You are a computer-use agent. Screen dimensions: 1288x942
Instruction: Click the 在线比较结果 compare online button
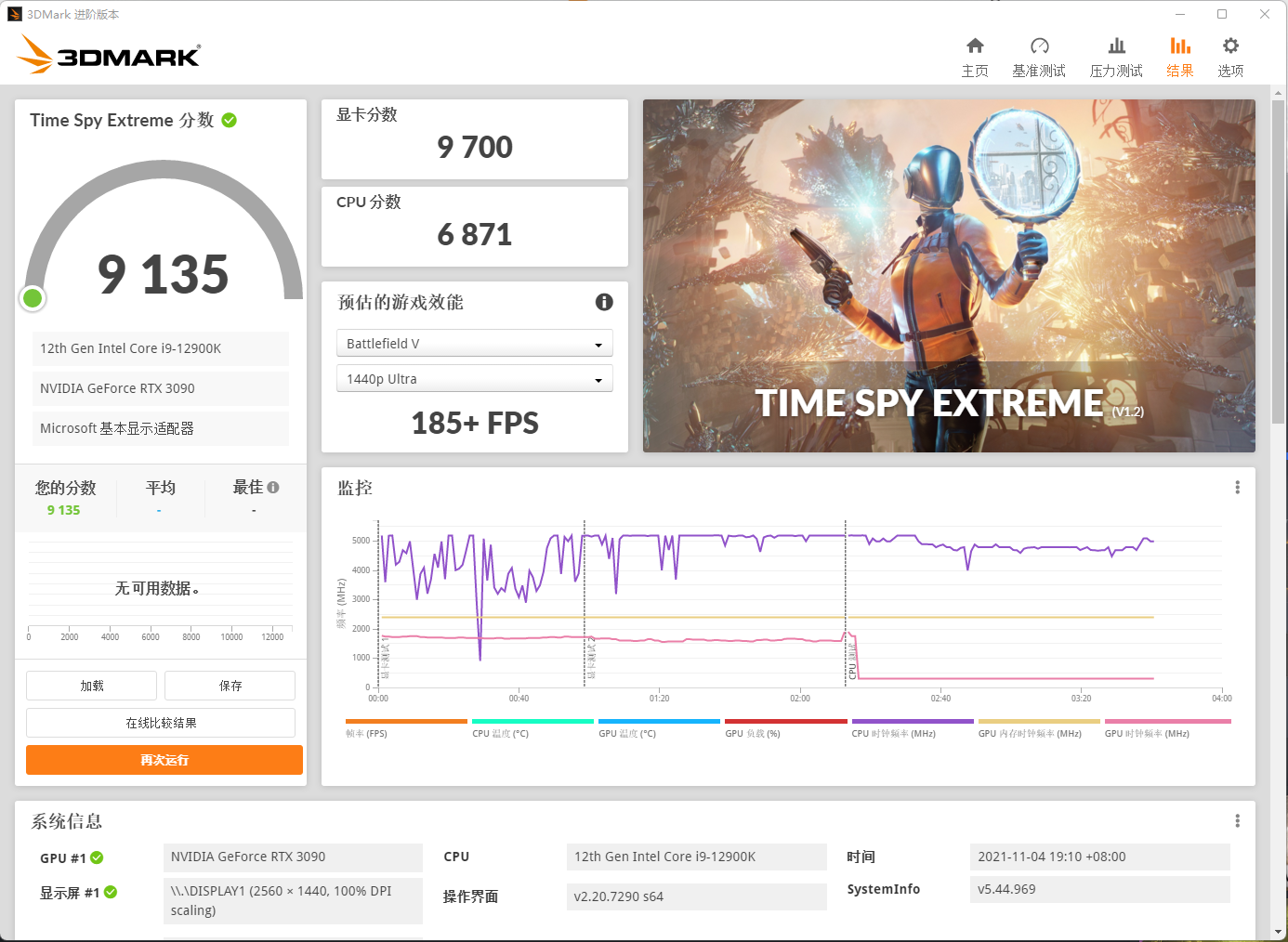(160, 722)
